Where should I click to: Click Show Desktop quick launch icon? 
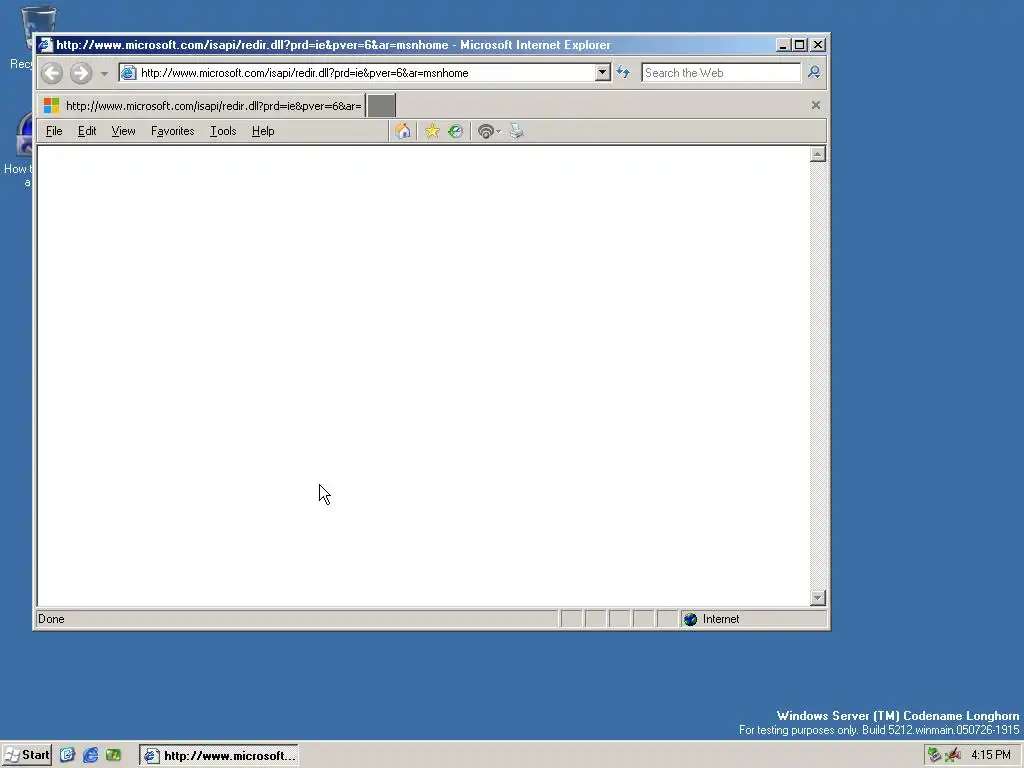tap(67, 755)
